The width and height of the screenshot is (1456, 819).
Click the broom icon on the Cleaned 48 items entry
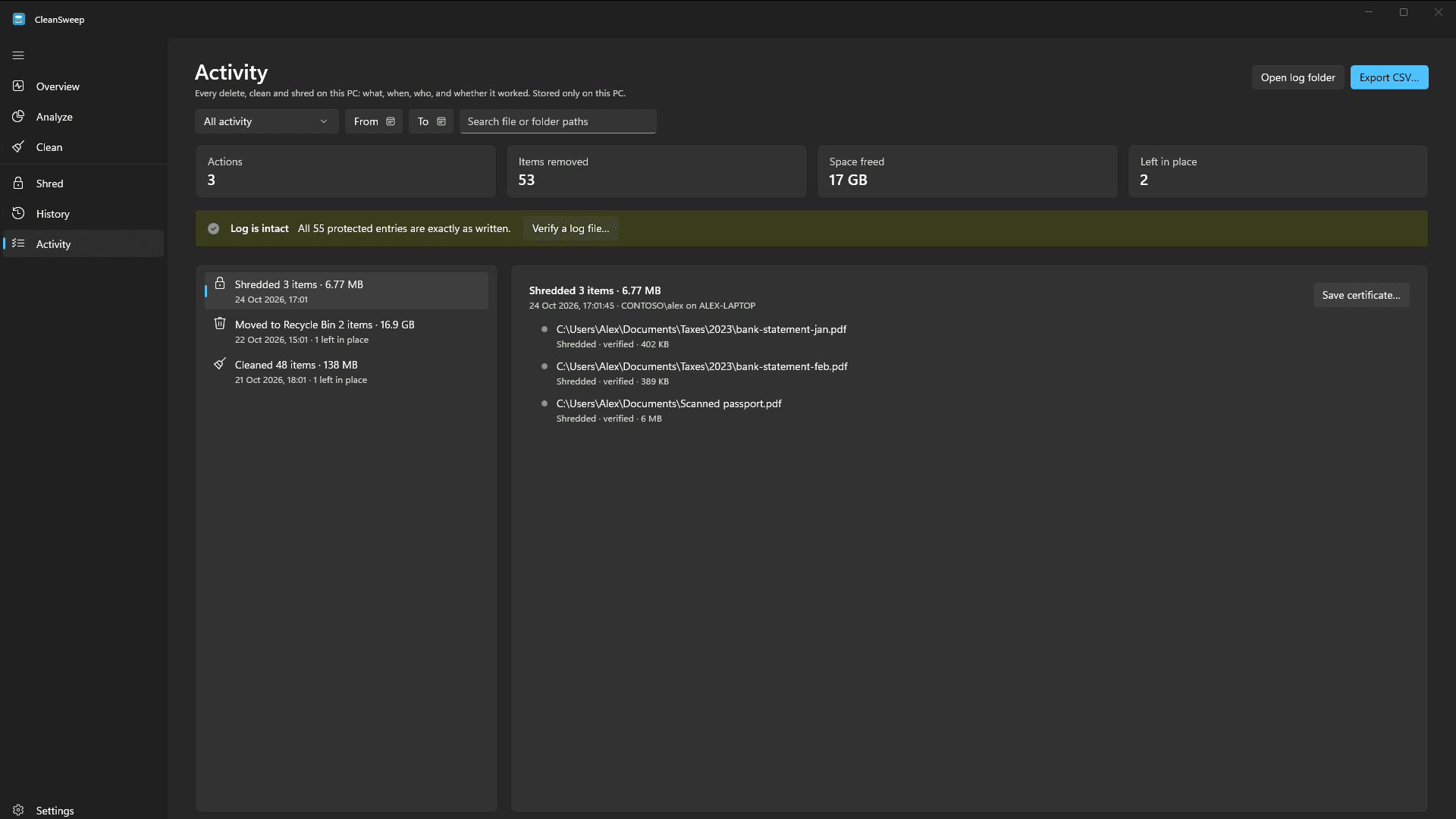click(220, 363)
